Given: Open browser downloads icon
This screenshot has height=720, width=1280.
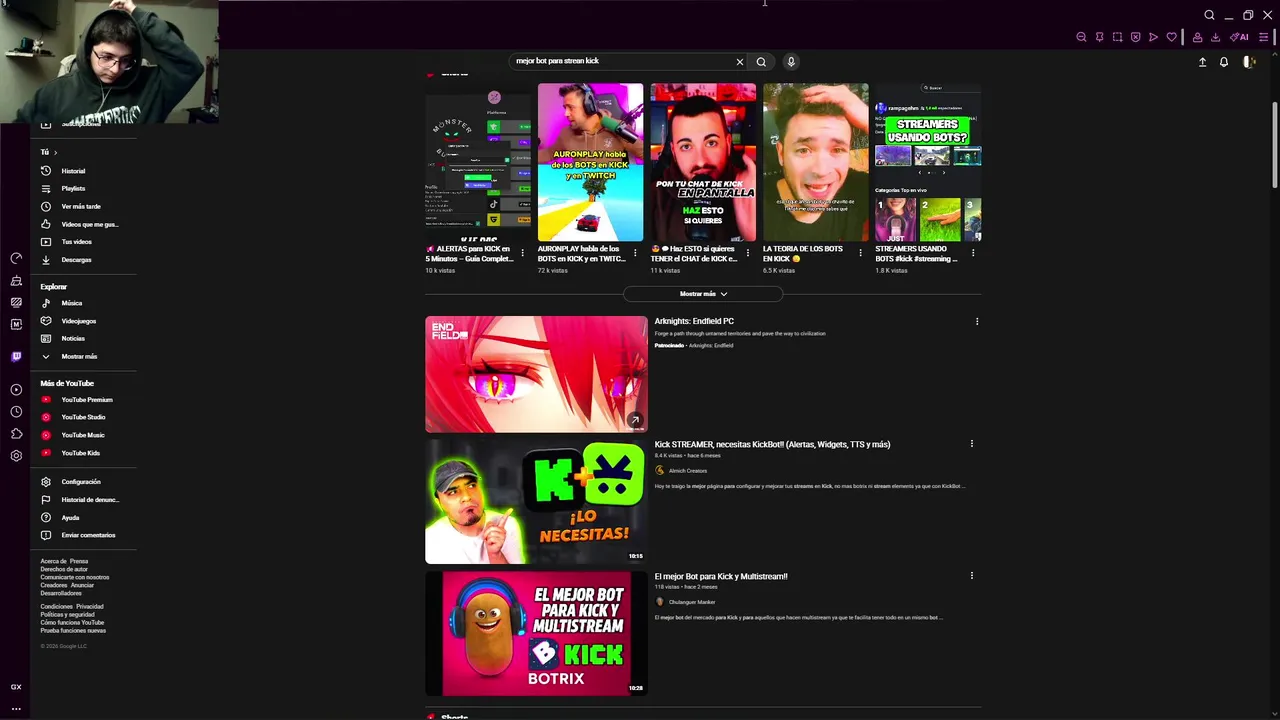Looking at the screenshot, I should click(1215, 37).
